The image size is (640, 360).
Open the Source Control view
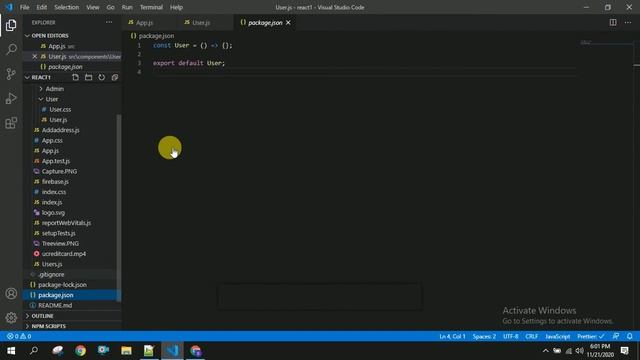click(x=11, y=74)
